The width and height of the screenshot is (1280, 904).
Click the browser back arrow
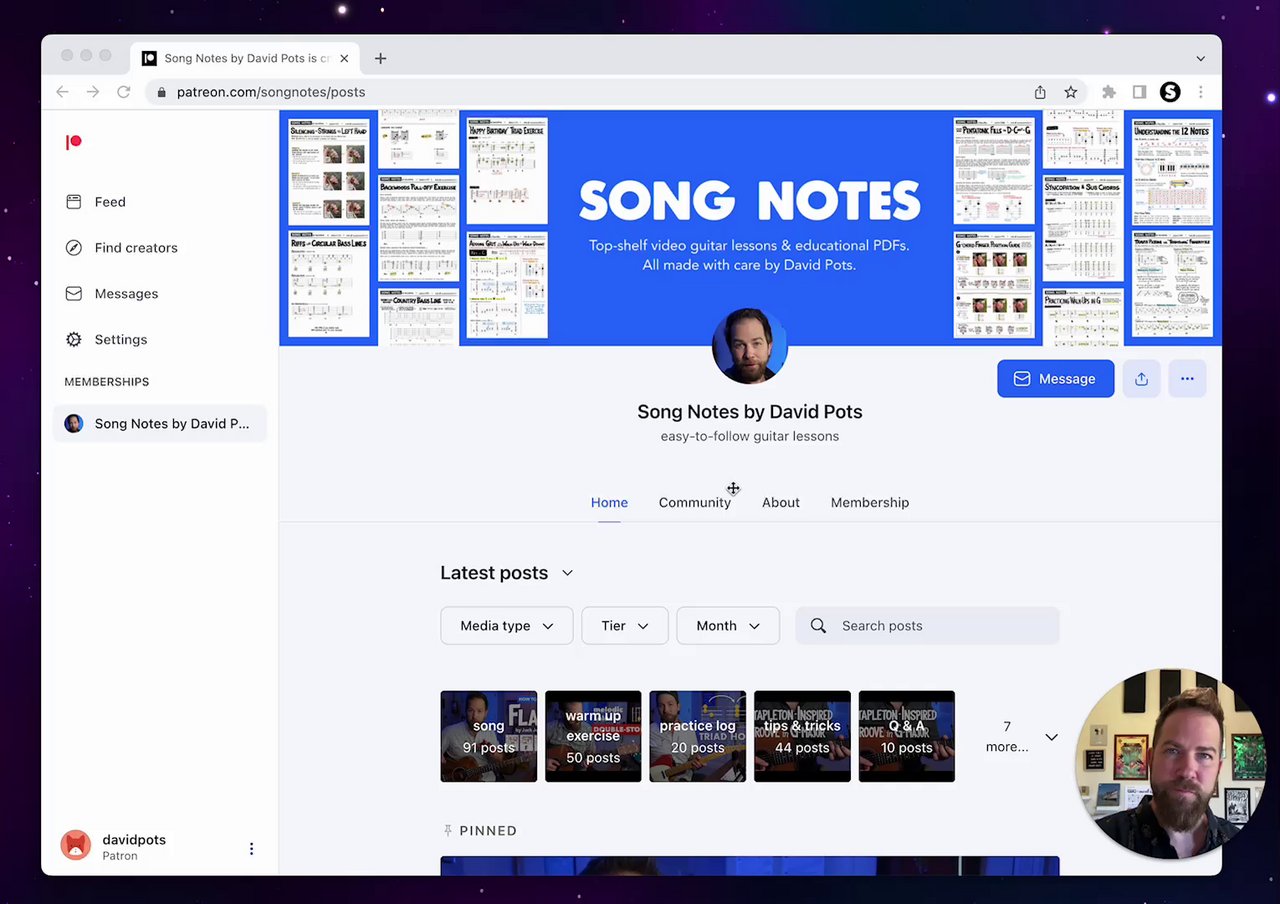click(x=62, y=92)
